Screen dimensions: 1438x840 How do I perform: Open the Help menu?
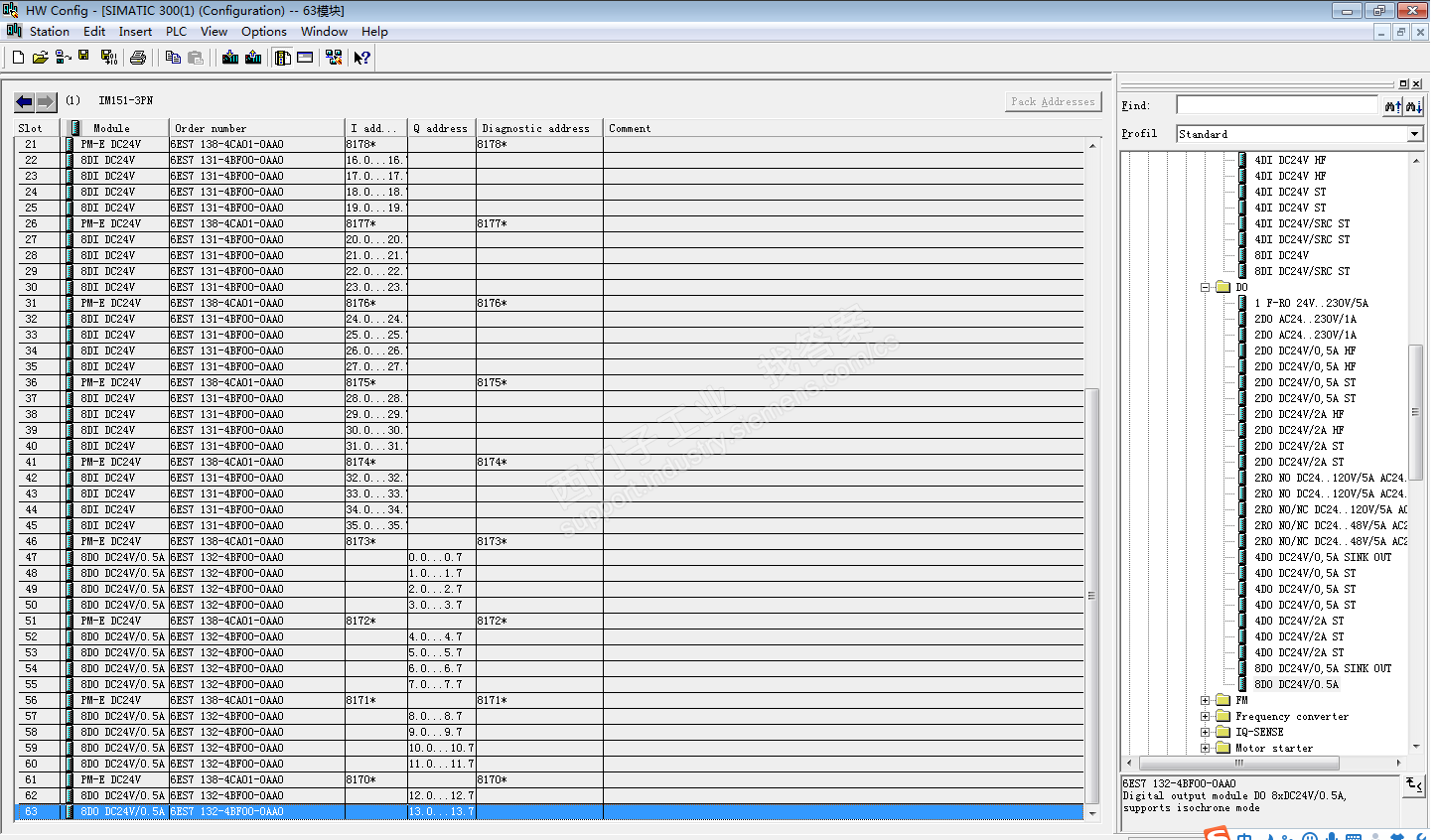pyautogui.click(x=374, y=32)
